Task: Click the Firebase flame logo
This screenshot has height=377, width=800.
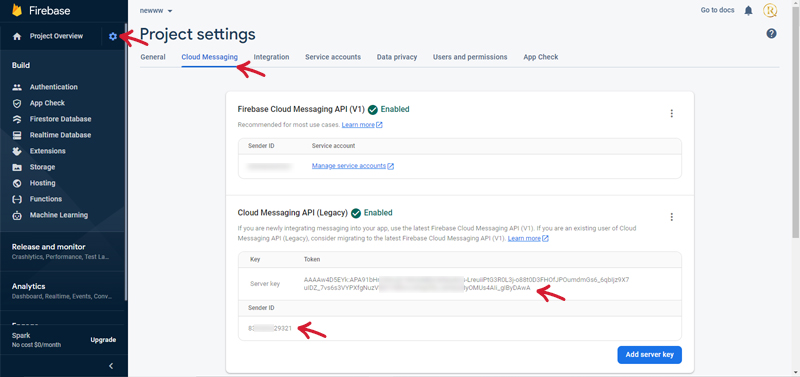Action: pos(17,10)
